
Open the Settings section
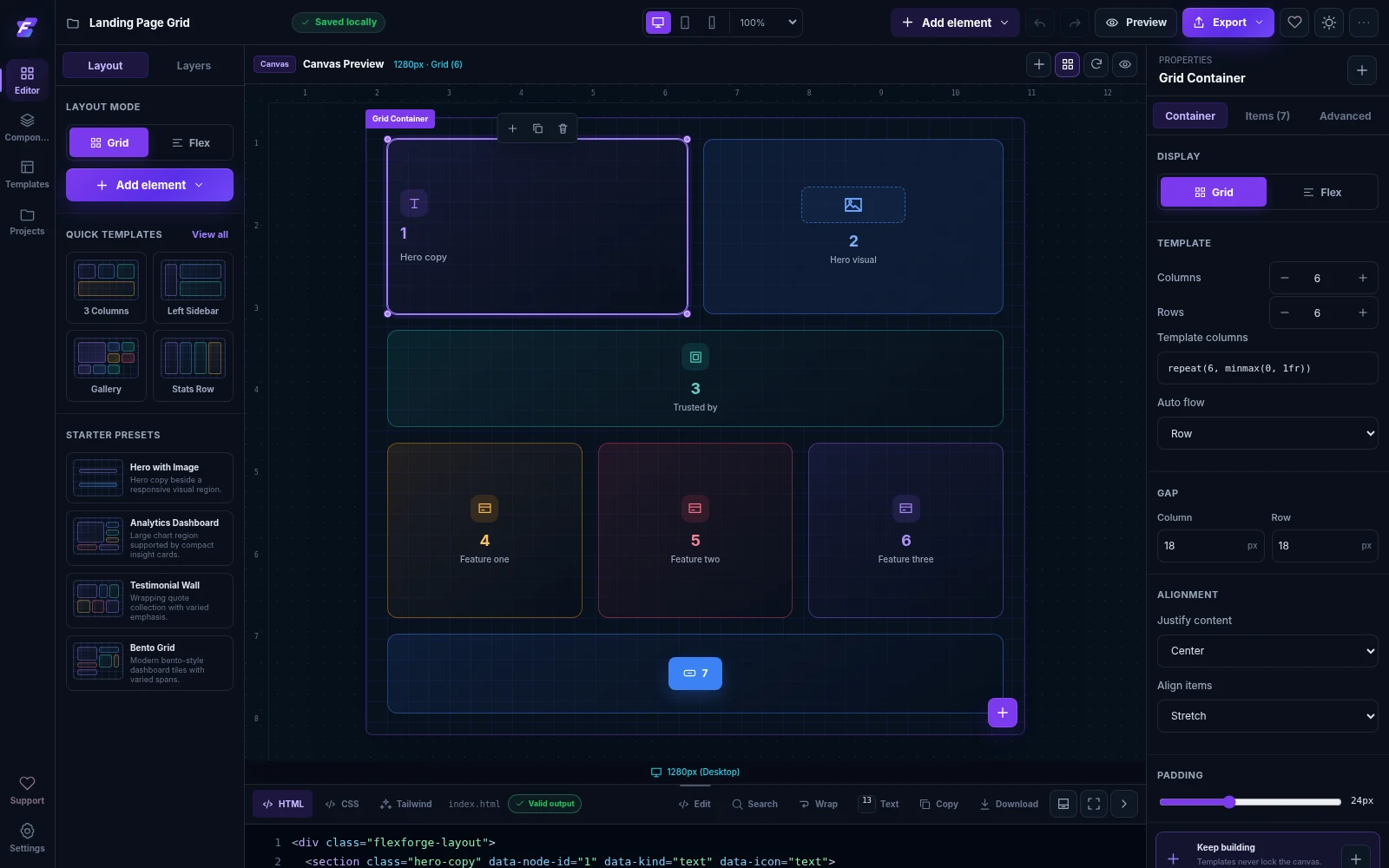tap(27, 838)
